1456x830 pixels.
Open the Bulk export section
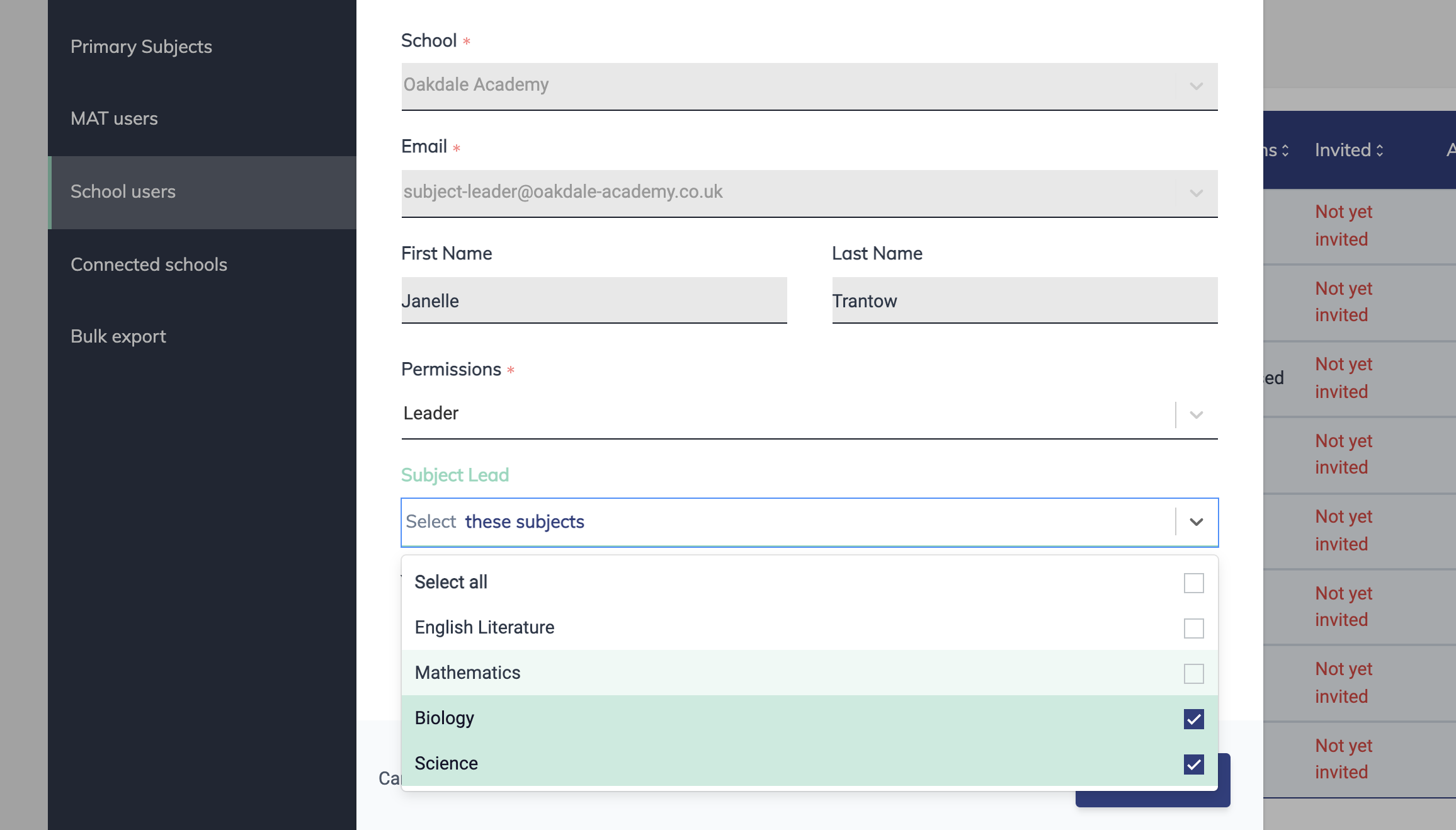click(117, 336)
